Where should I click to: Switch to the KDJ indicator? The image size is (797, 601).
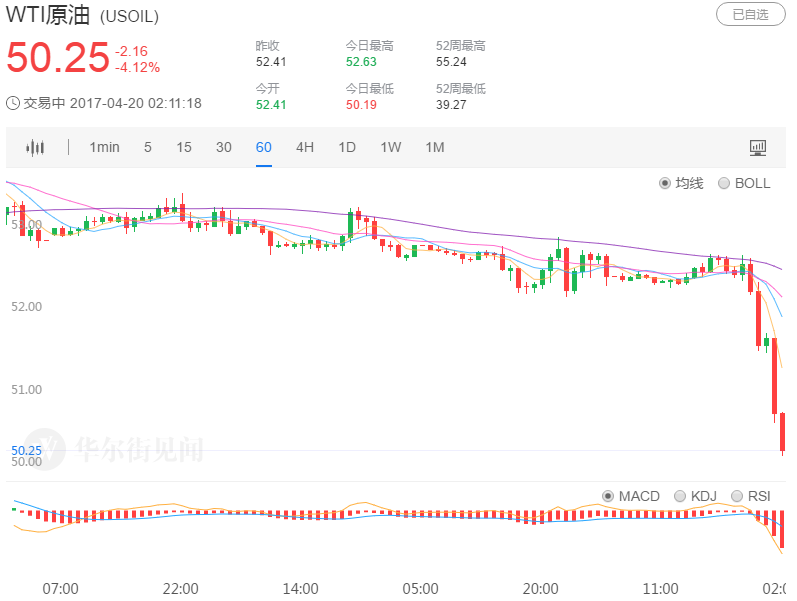pyautogui.click(x=680, y=496)
